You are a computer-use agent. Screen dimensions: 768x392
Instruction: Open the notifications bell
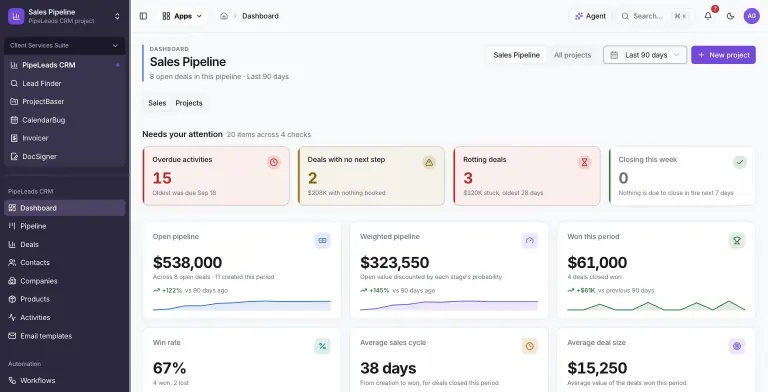pyautogui.click(x=708, y=16)
